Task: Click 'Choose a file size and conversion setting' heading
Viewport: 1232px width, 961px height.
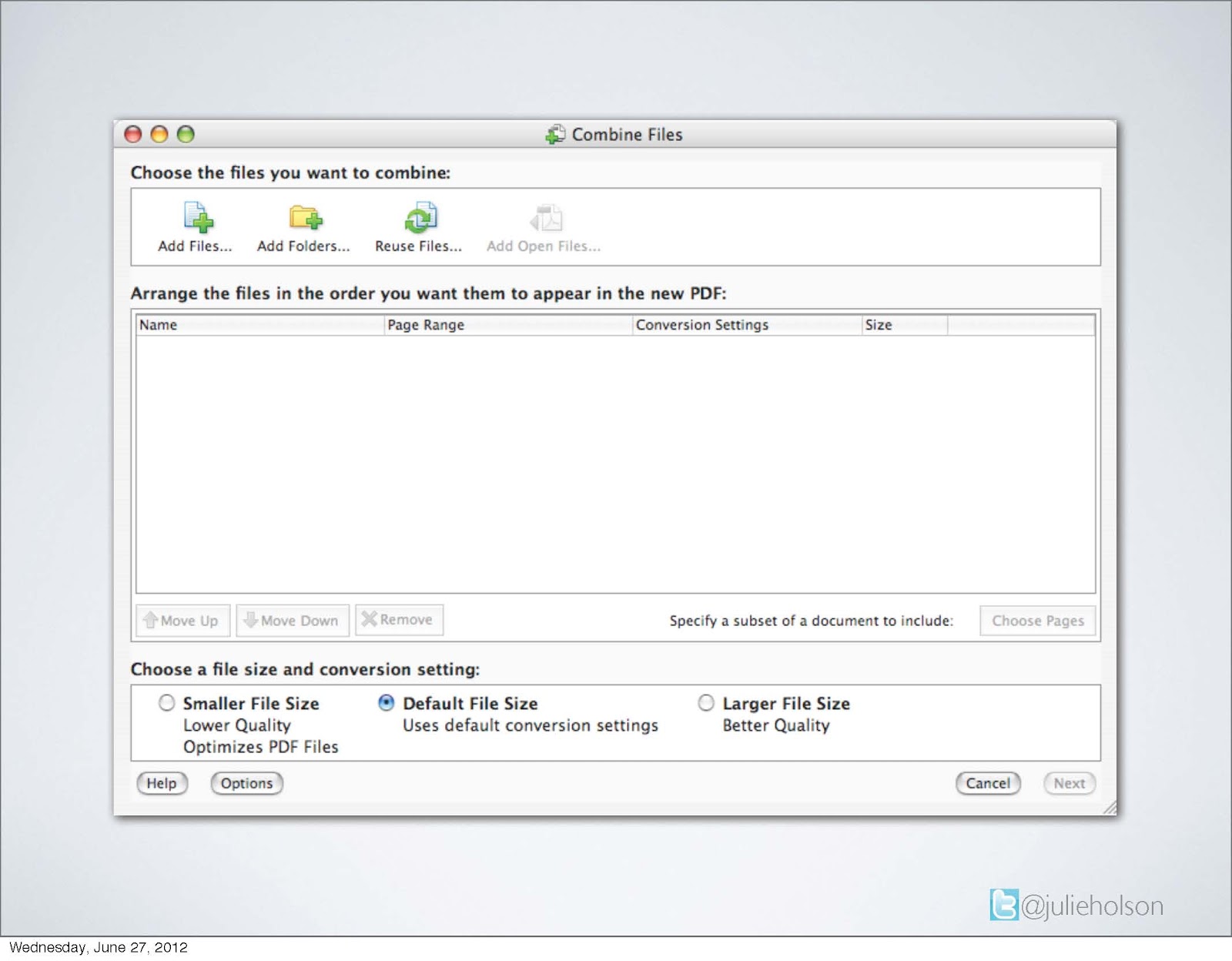Action: click(x=305, y=669)
